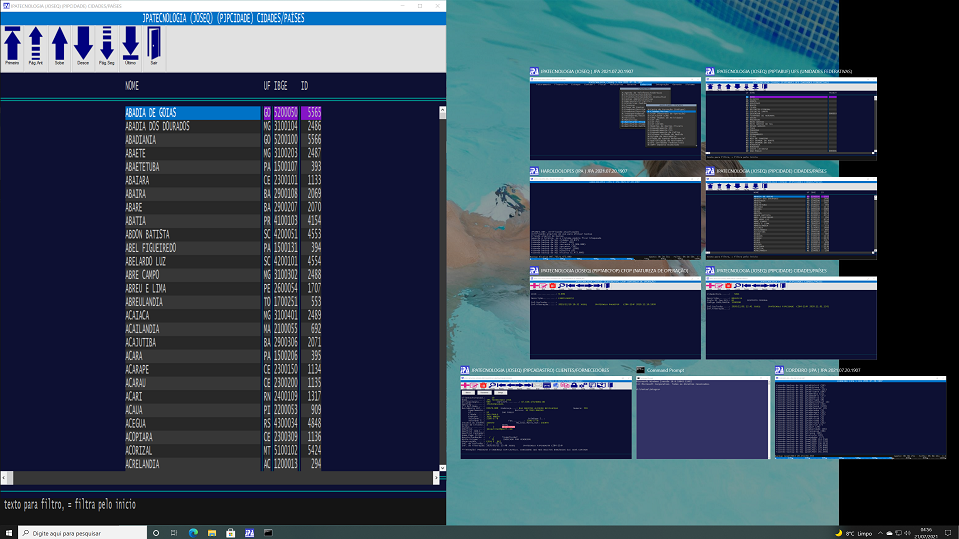The height and width of the screenshot is (539, 959).
Task: Select the ACARAU row
Action: tap(223, 382)
